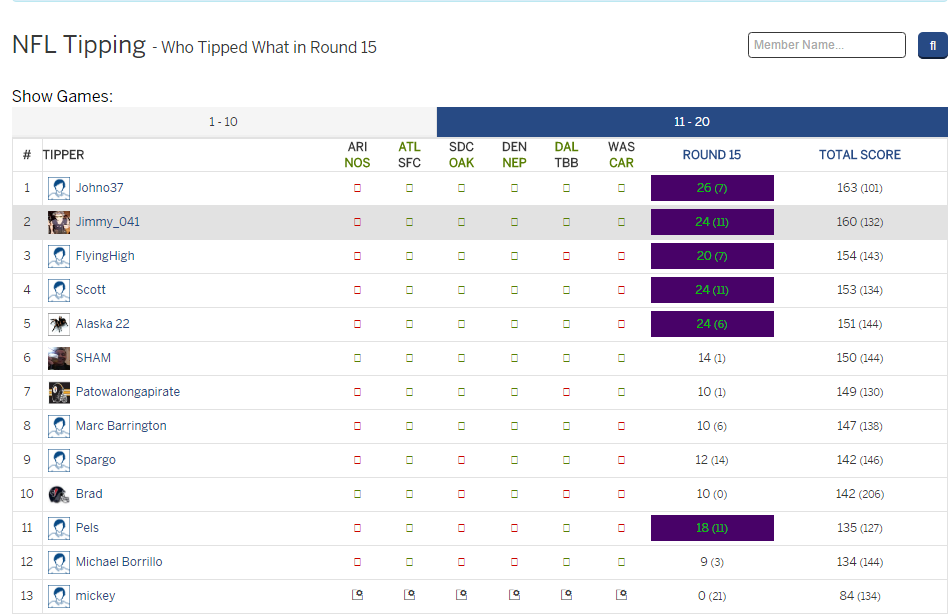This screenshot has width=950, height=615.
Task: Sort by TOTAL SCORE column header
Action: coord(859,155)
